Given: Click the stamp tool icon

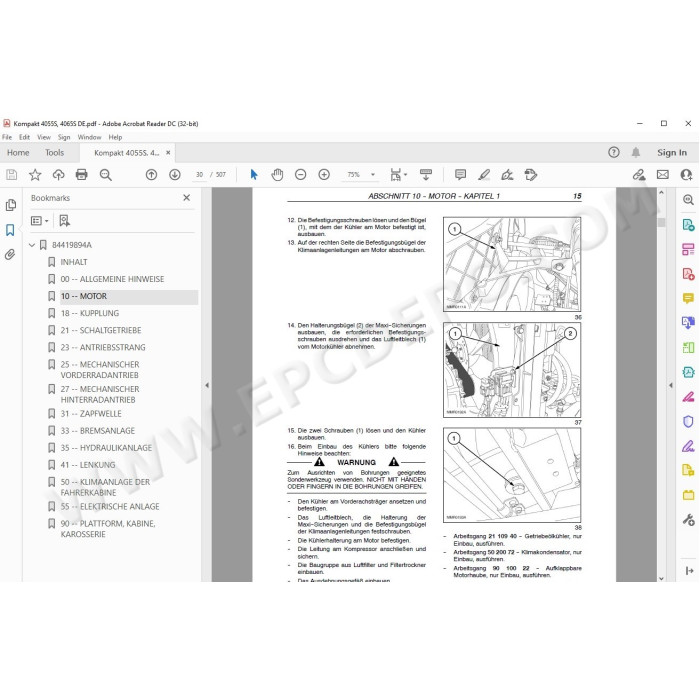Looking at the screenshot, I should point(531,175).
